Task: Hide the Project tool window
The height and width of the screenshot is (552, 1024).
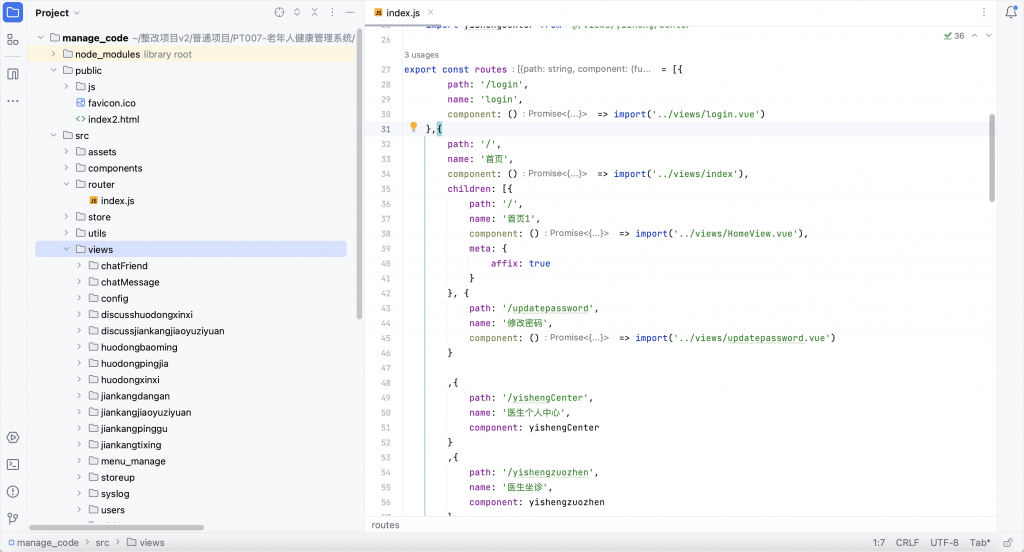Action: pos(352,13)
